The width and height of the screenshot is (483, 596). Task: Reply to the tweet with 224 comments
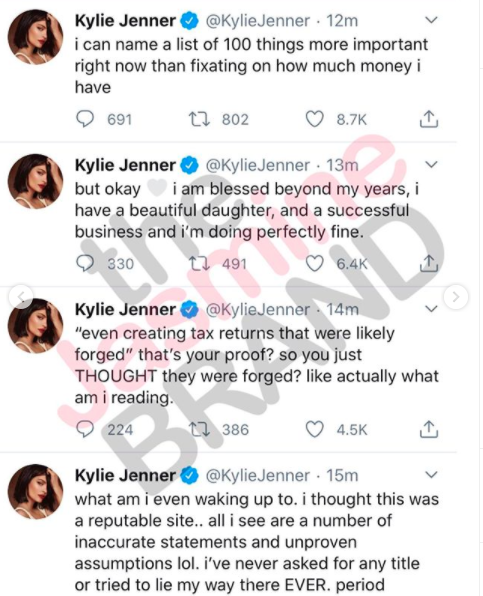(x=85, y=430)
